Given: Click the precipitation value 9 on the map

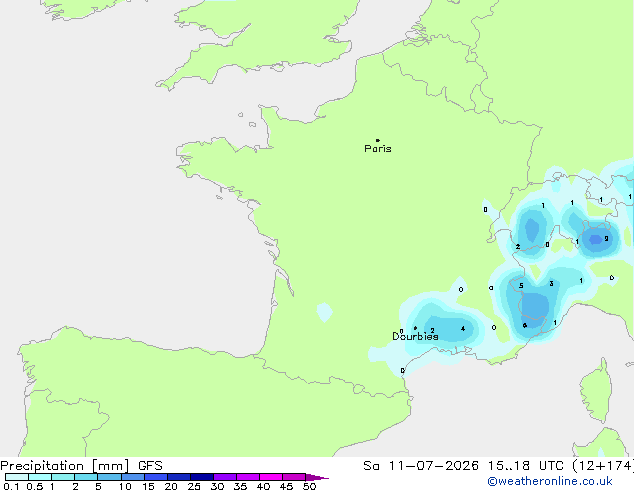Looking at the screenshot, I should 606,239.
